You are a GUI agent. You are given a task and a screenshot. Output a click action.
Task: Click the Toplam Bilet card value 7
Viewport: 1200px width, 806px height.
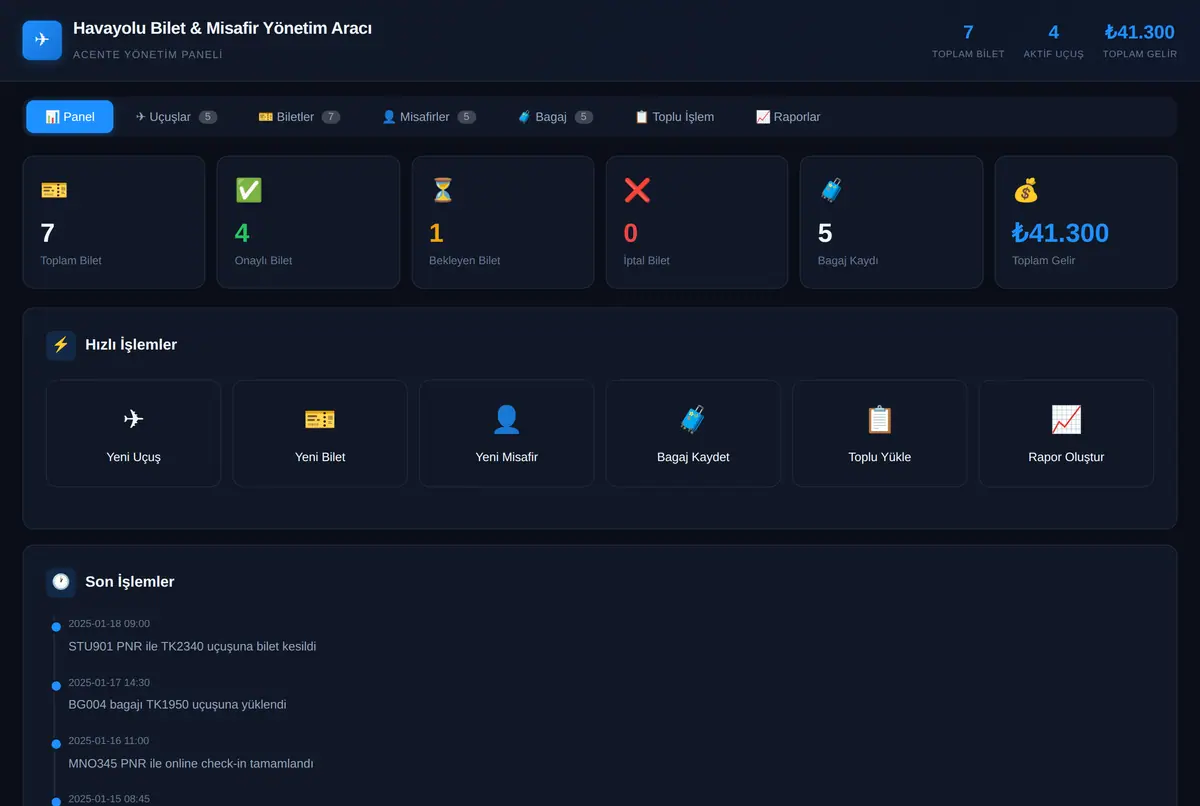[x=47, y=233]
